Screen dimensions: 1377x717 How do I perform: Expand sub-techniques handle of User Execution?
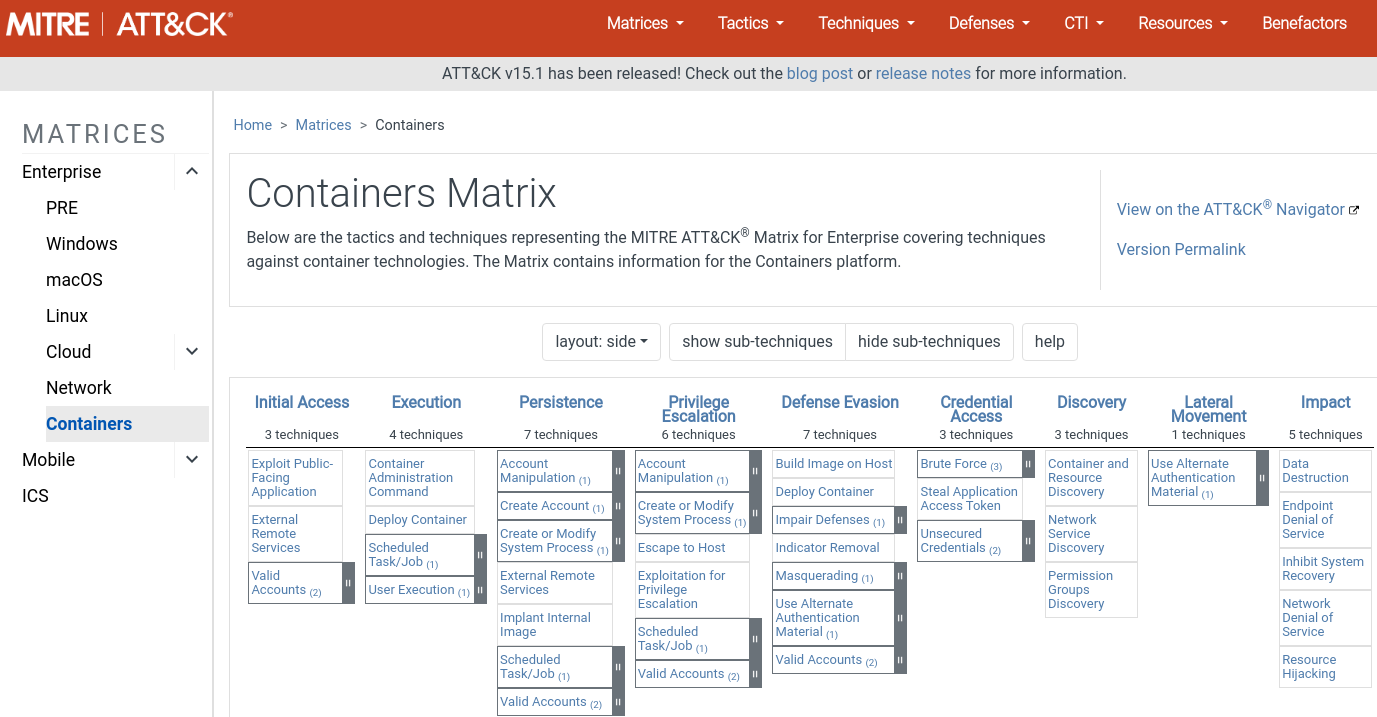[480, 590]
